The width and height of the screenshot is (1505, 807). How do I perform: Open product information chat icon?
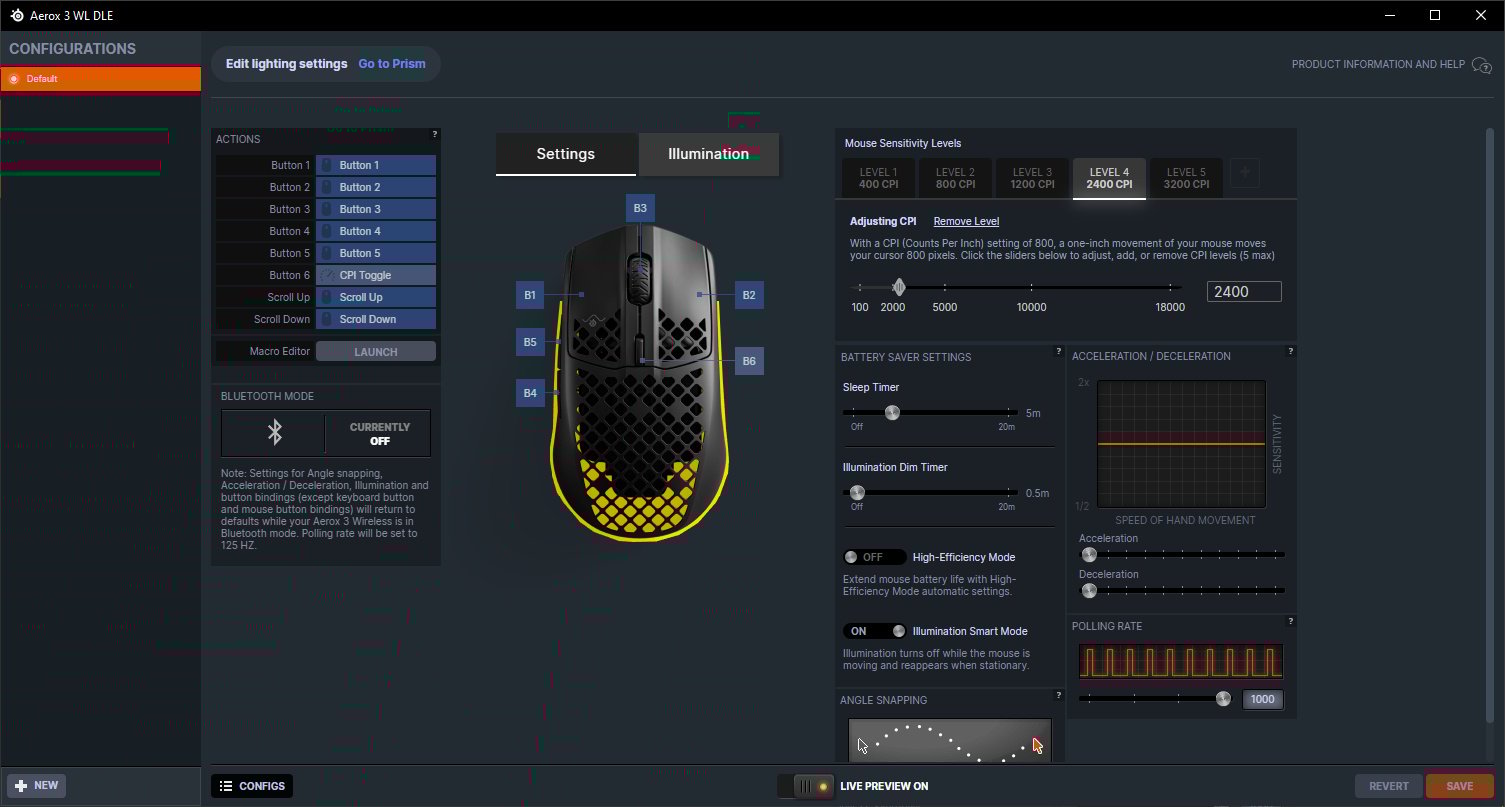click(x=1482, y=65)
